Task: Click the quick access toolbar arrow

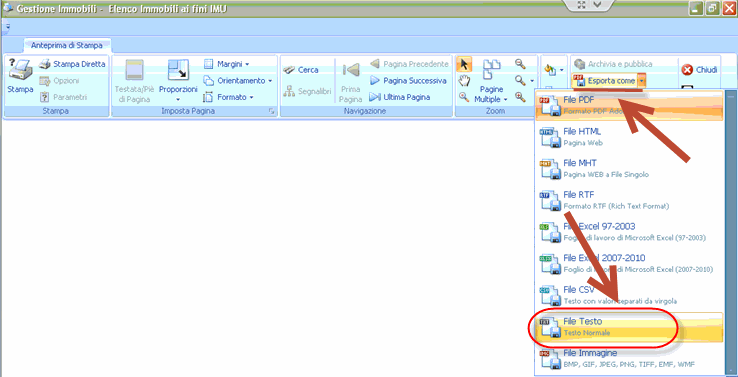Action: click(8, 28)
